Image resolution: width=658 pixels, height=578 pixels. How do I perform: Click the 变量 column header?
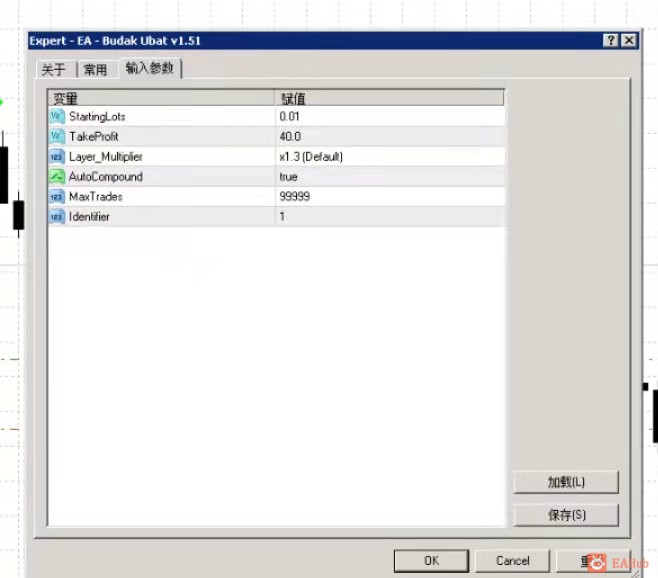(162, 98)
